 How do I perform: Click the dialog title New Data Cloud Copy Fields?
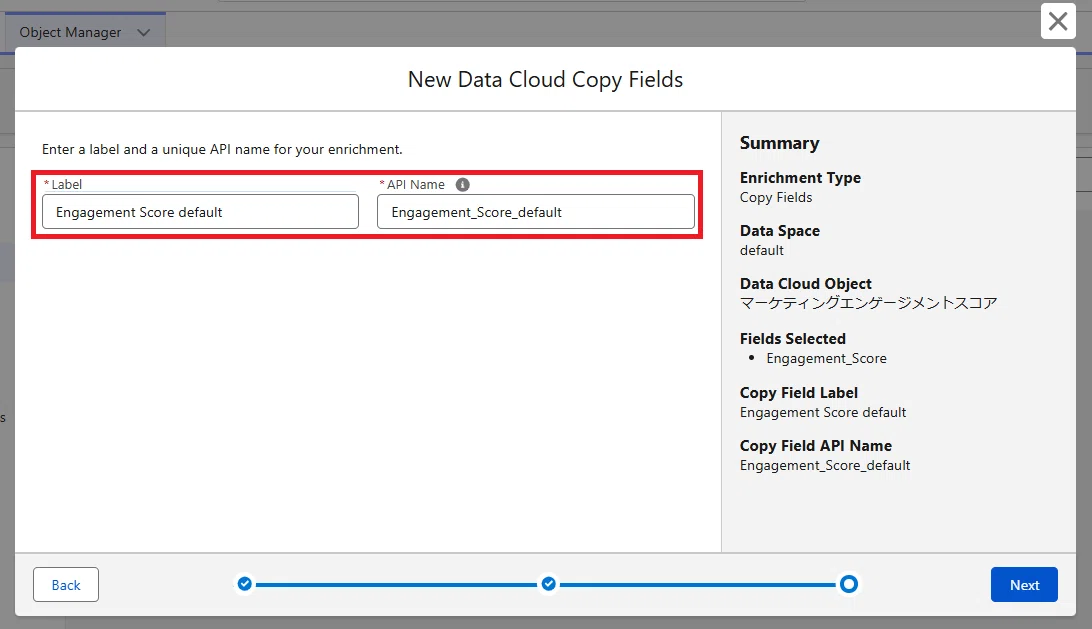point(545,79)
